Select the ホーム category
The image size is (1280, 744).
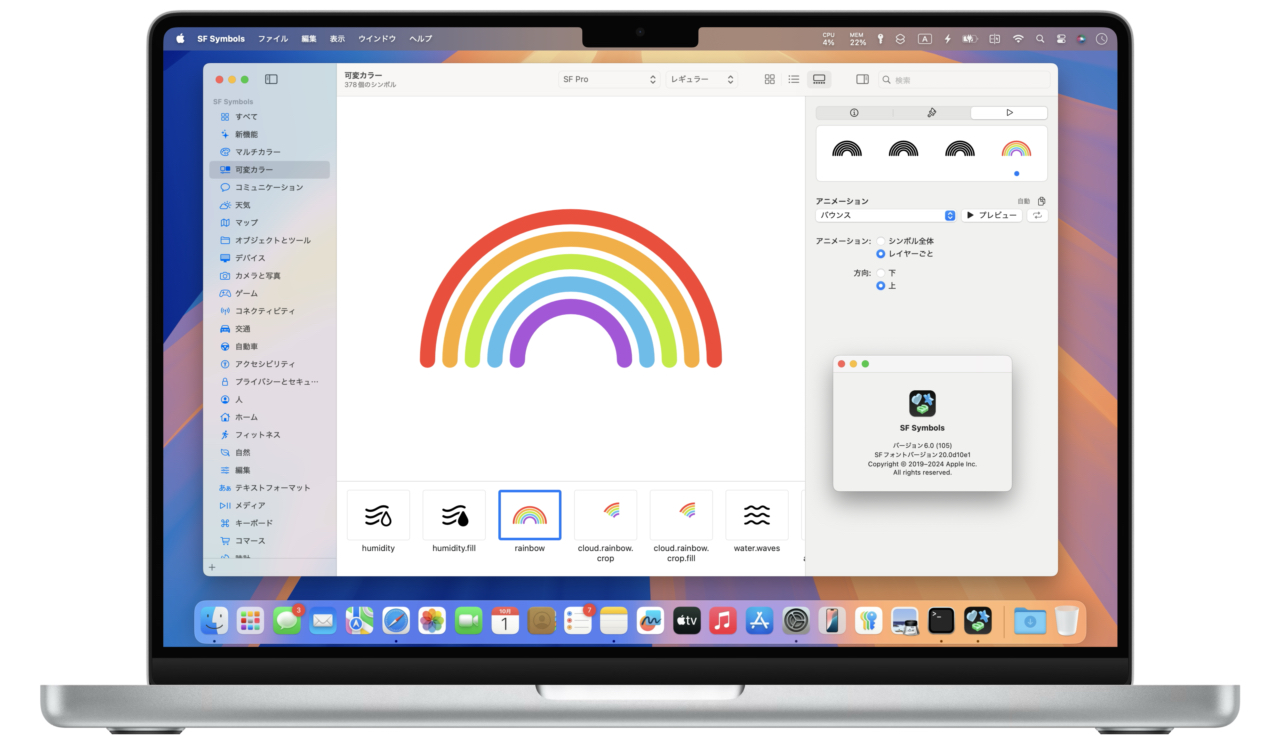[x=269, y=417]
